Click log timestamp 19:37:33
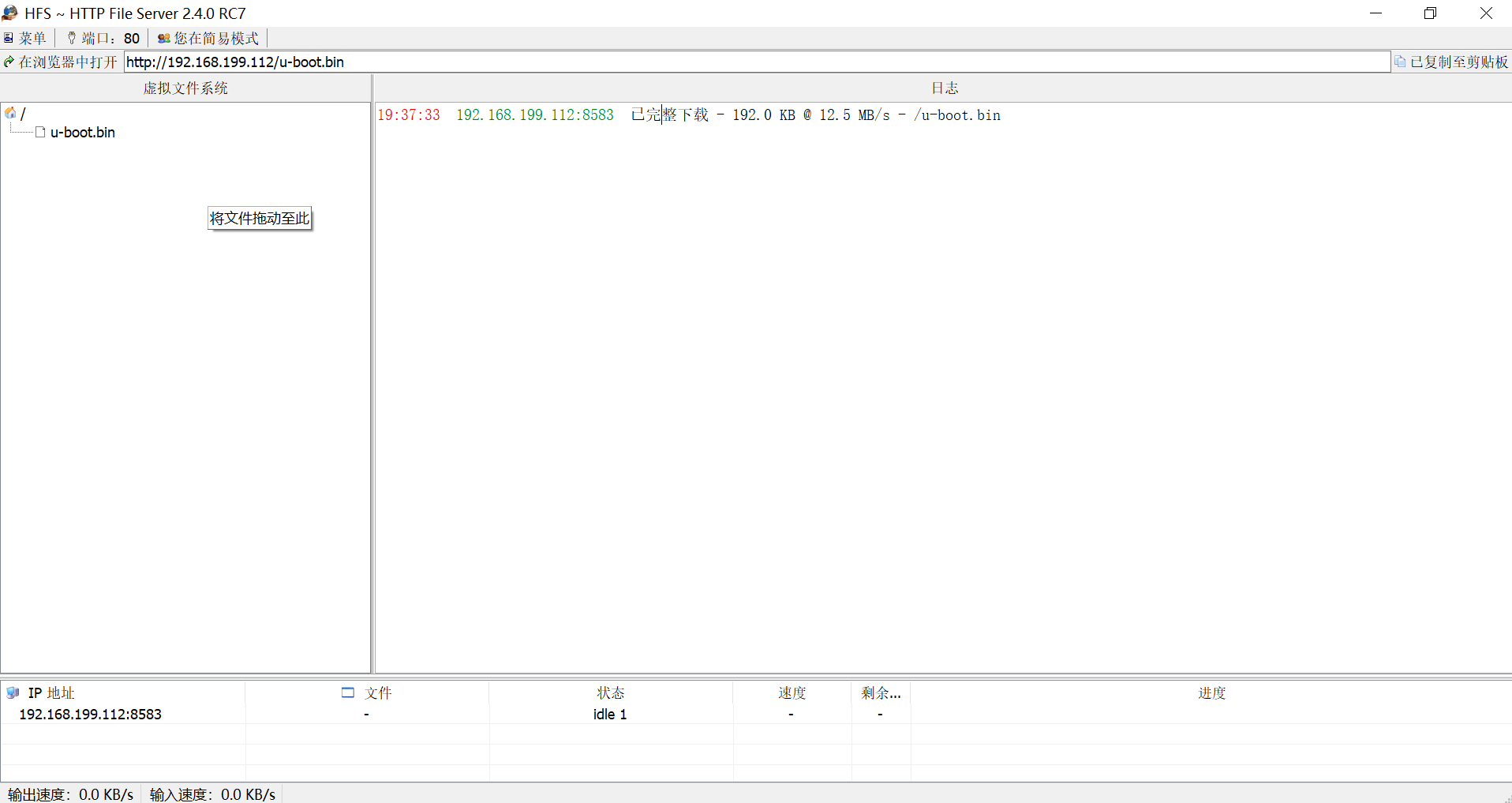The image size is (1512, 803). (x=409, y=115)
